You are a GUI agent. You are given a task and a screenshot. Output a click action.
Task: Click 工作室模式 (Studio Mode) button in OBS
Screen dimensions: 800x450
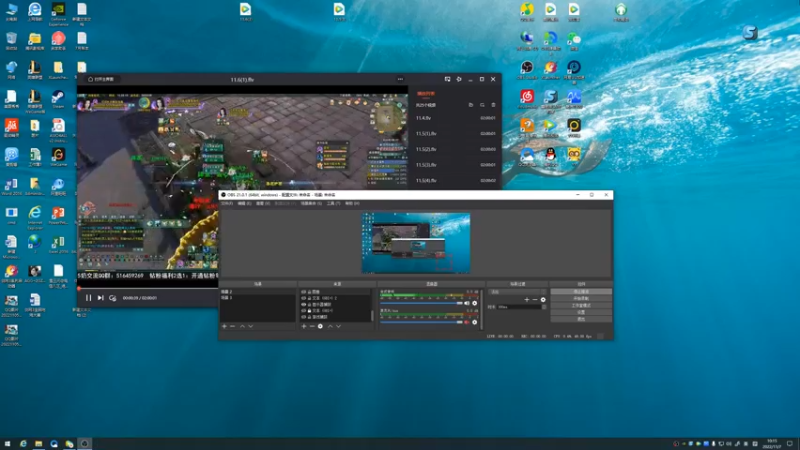click(581, 306)
